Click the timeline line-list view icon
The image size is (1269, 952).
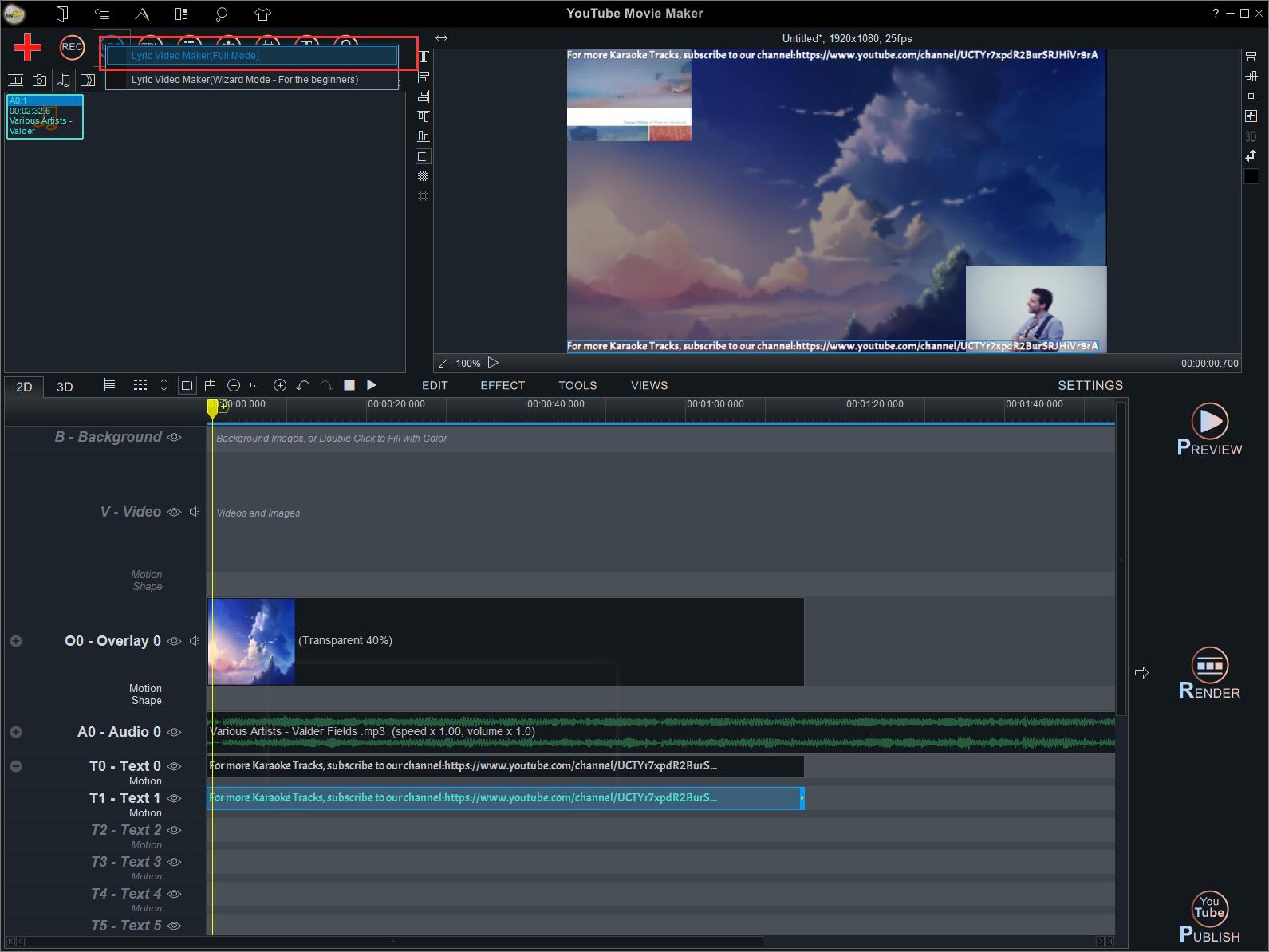click(x=109, y=385)
